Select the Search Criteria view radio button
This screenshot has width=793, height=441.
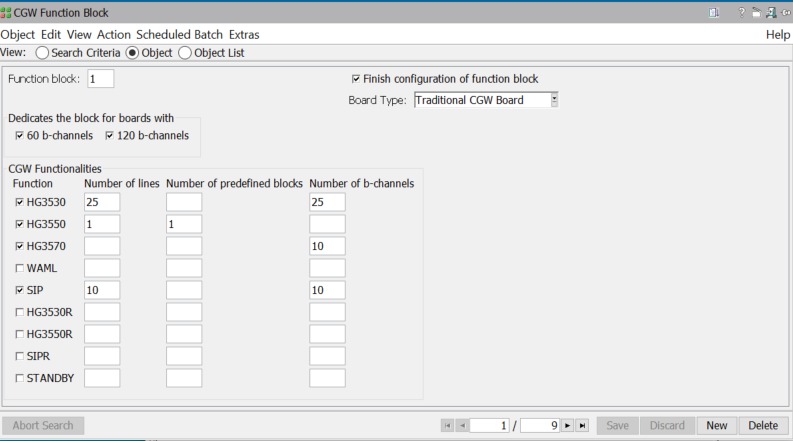tap(42, 53)
